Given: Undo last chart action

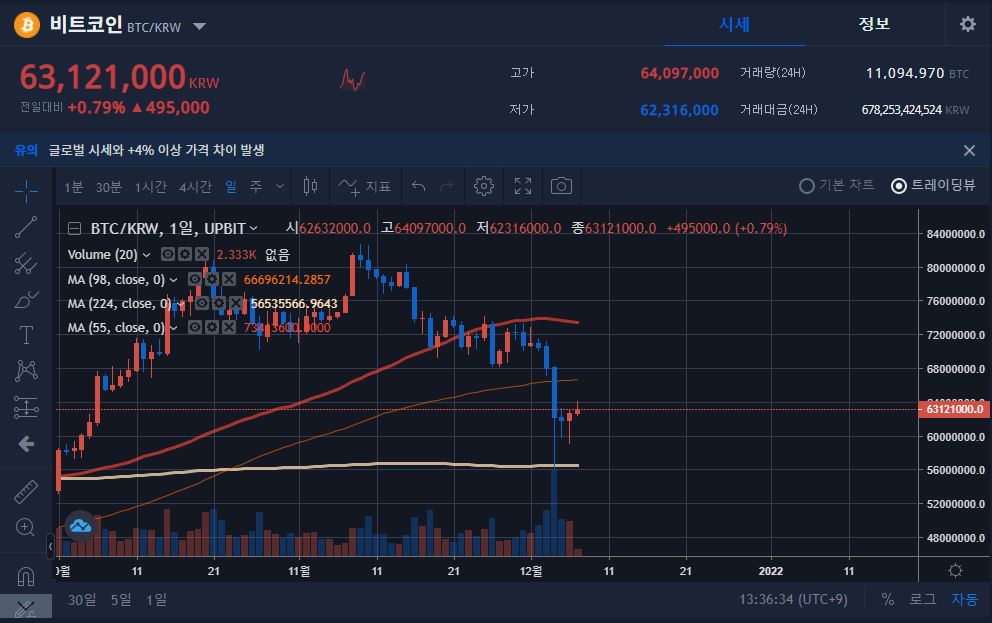Looking at the screenshot, I should coord(418,186).
